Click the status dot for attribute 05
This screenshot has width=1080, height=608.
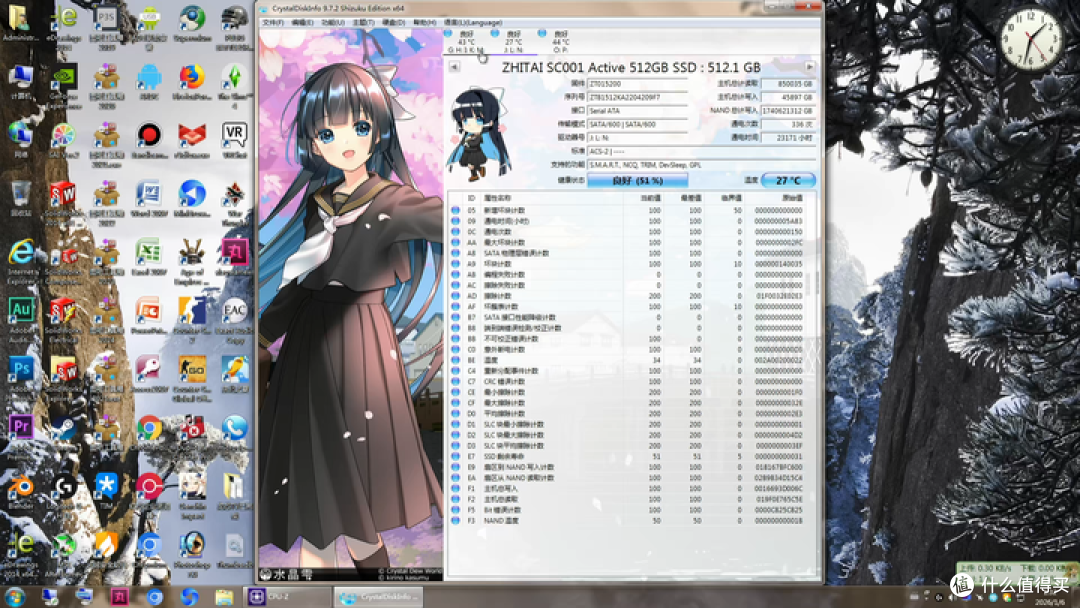pyautogui.click(x=455, y=211)
